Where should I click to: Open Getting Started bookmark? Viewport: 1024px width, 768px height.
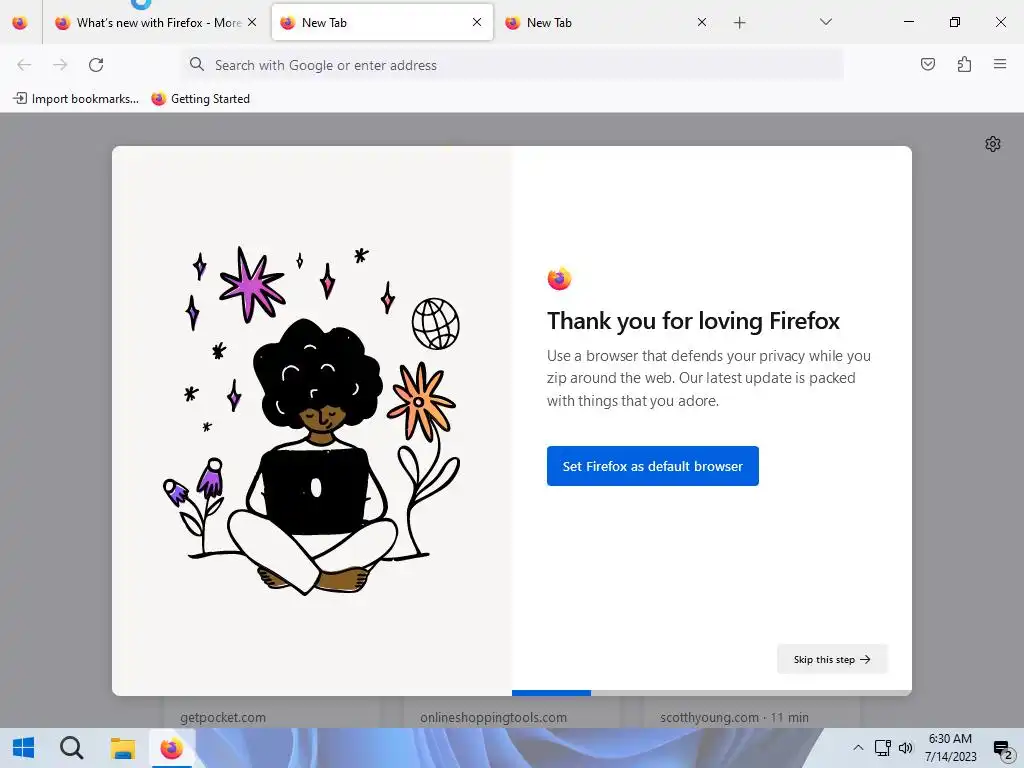(200, 99)
